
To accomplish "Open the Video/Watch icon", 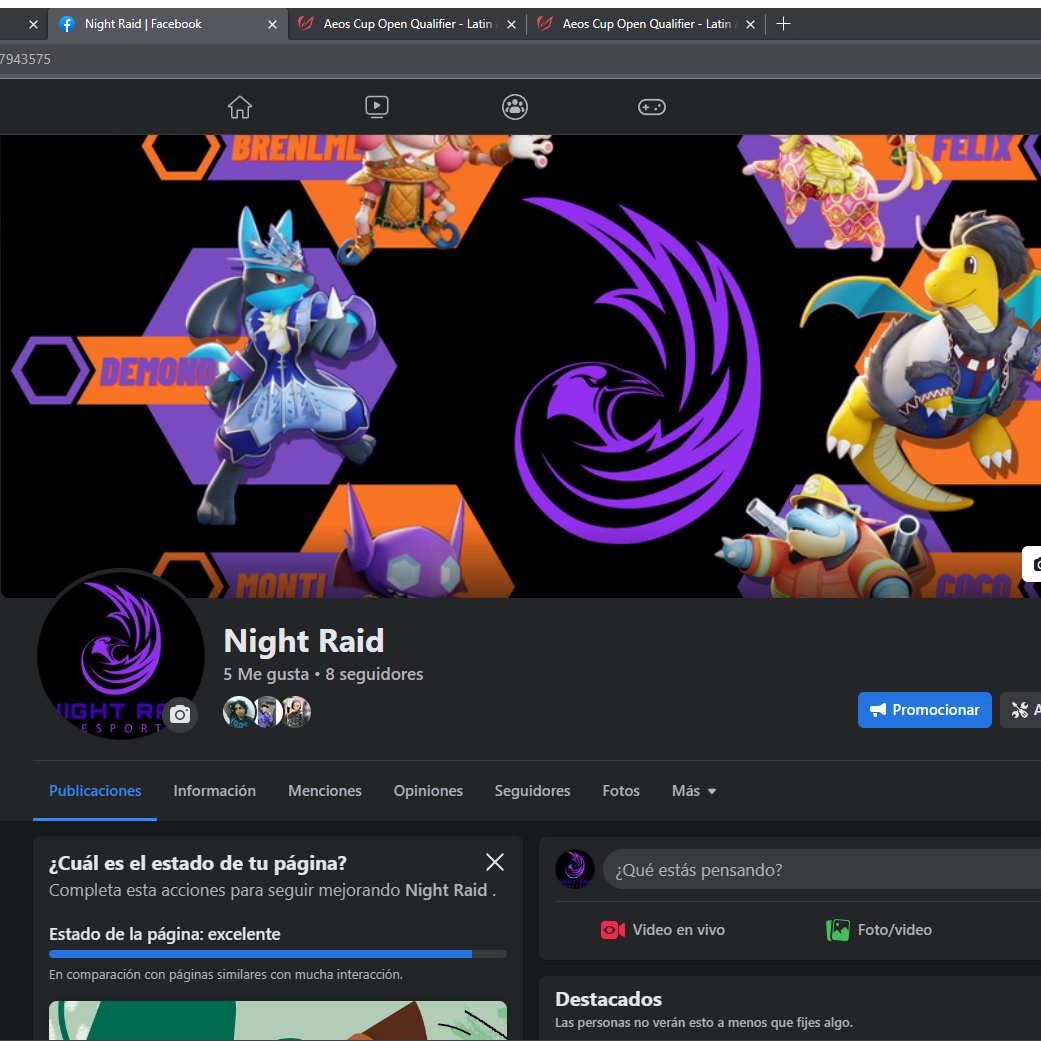I will click(377, 107).
